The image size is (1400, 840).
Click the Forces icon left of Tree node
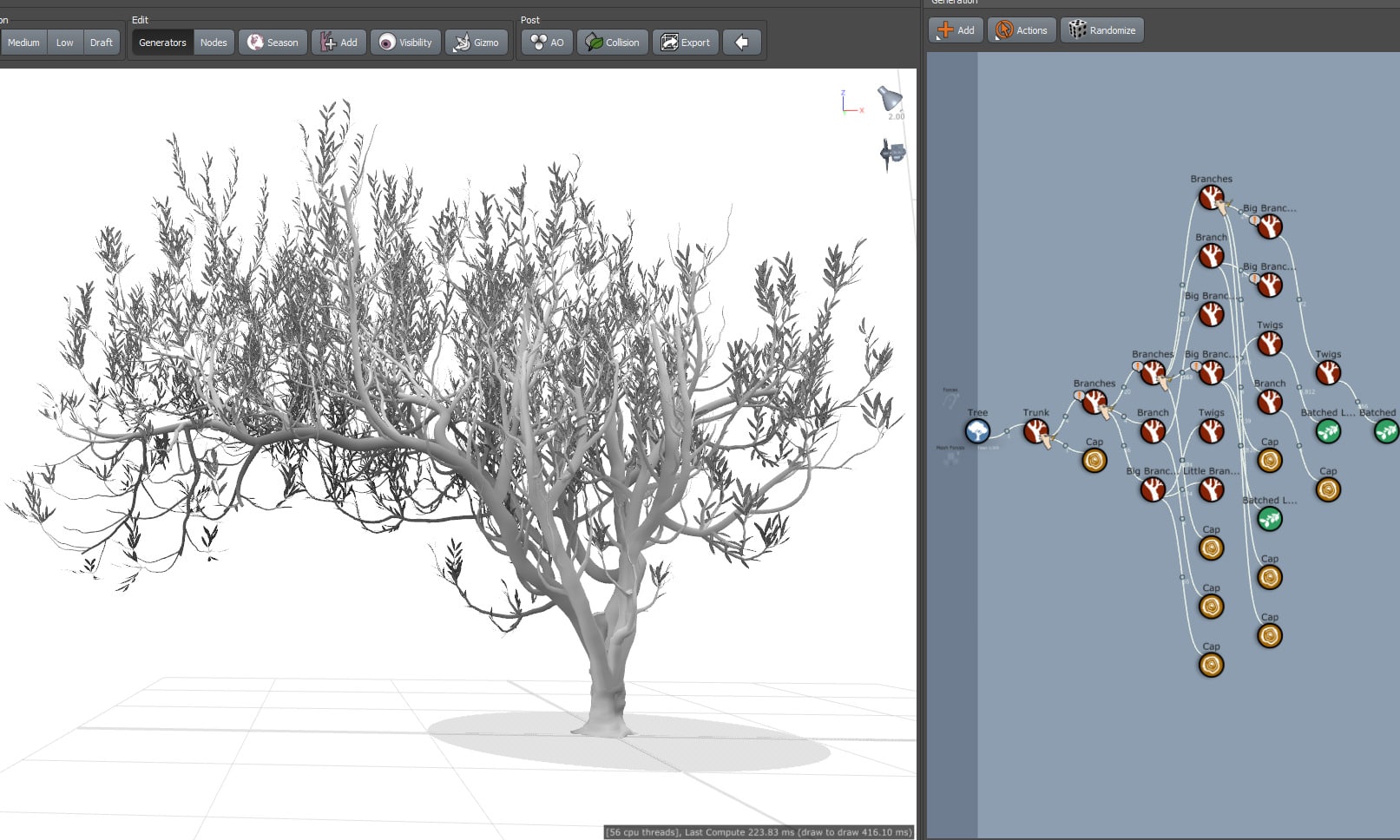[950, 401]
